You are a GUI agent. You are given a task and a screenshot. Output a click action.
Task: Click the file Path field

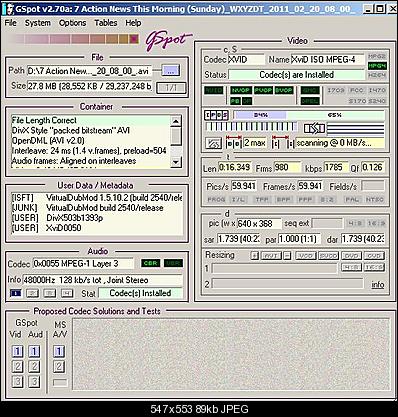pyautogui.click(x=89, y=71)
